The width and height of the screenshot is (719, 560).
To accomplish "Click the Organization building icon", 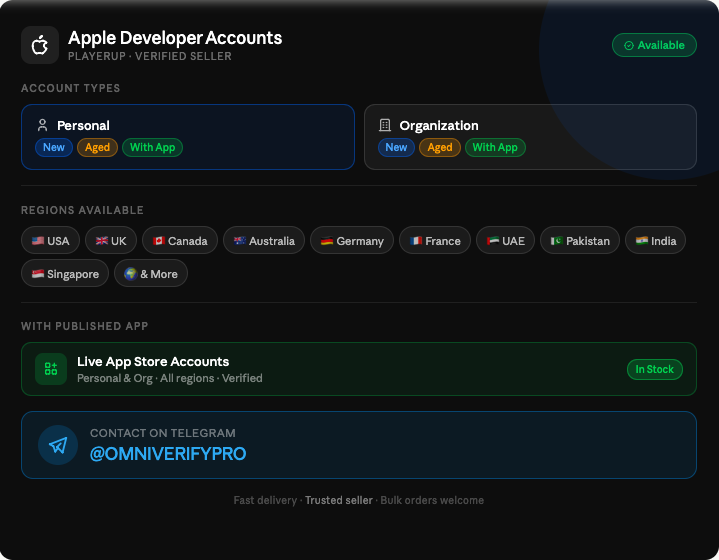I will (x=385, y=125).
